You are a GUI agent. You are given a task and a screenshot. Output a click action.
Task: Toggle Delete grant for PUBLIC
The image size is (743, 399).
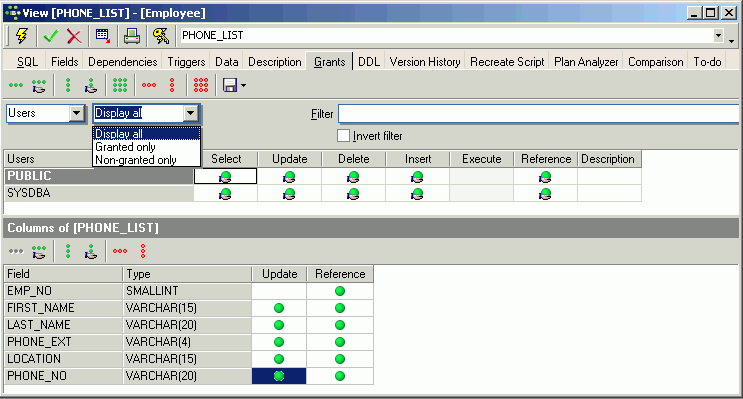point(353,176)
